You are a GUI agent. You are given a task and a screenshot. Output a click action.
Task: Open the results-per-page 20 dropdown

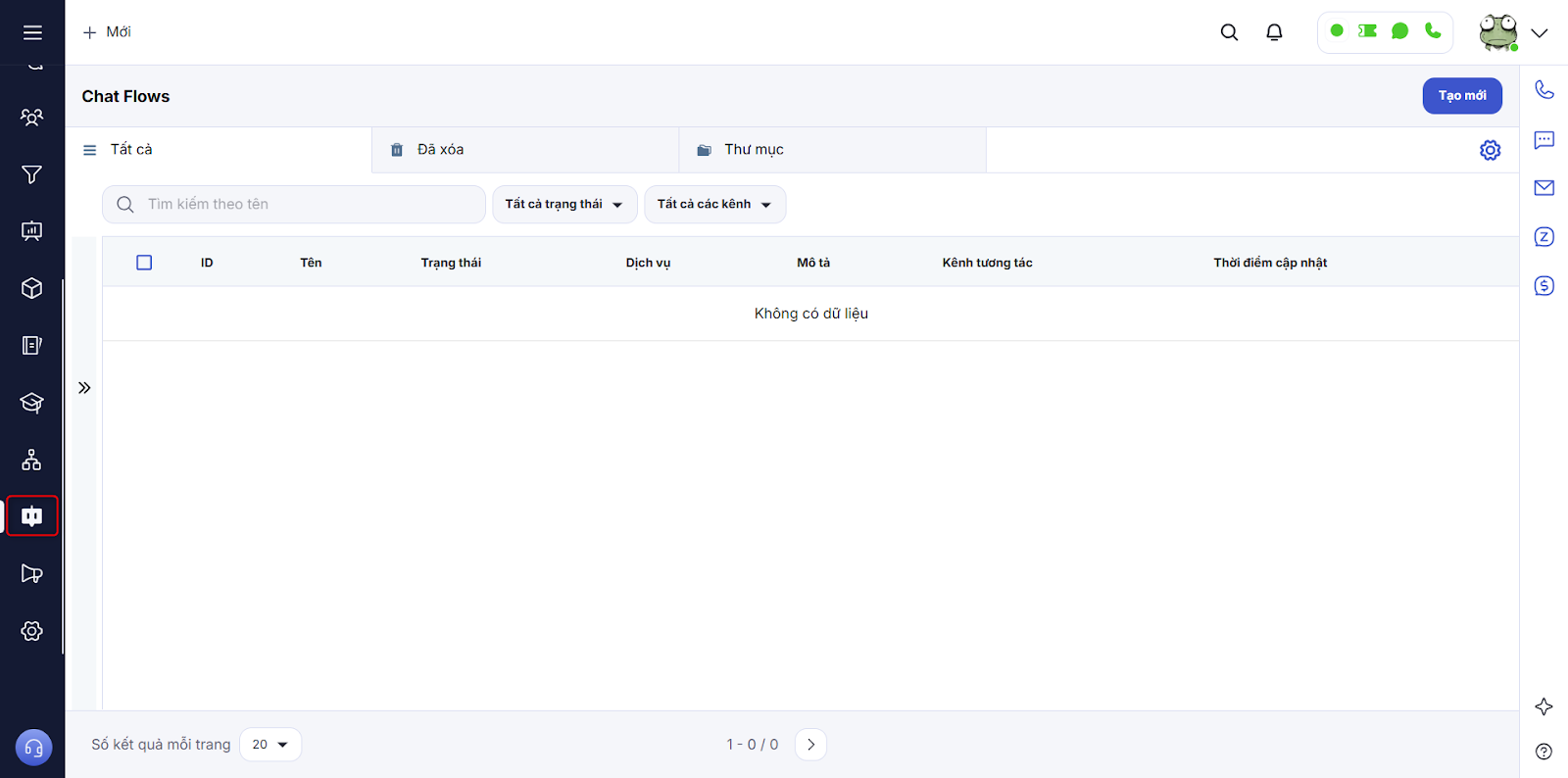tap(270, 745)
